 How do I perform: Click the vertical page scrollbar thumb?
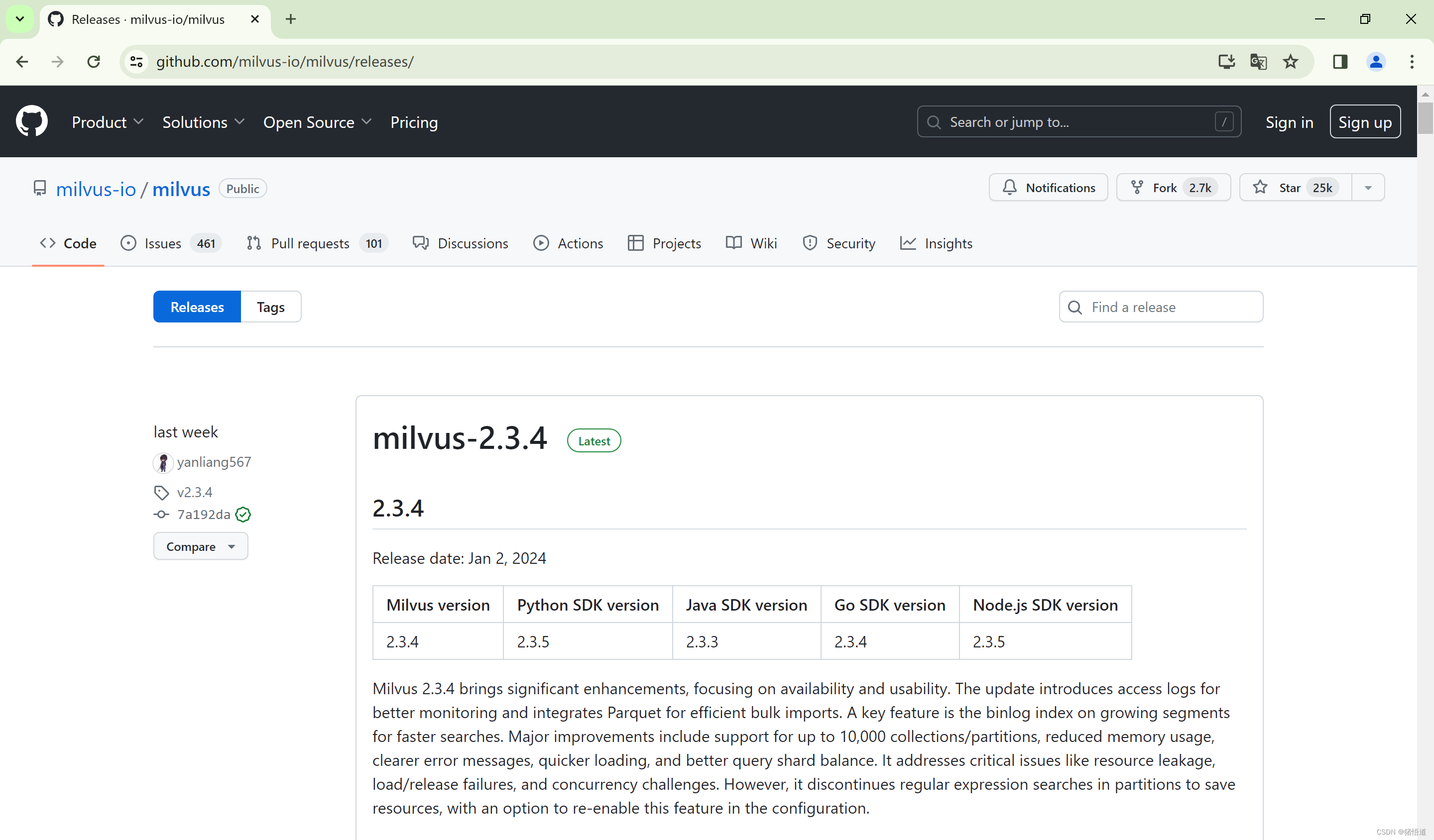(x=1425, y=117)
